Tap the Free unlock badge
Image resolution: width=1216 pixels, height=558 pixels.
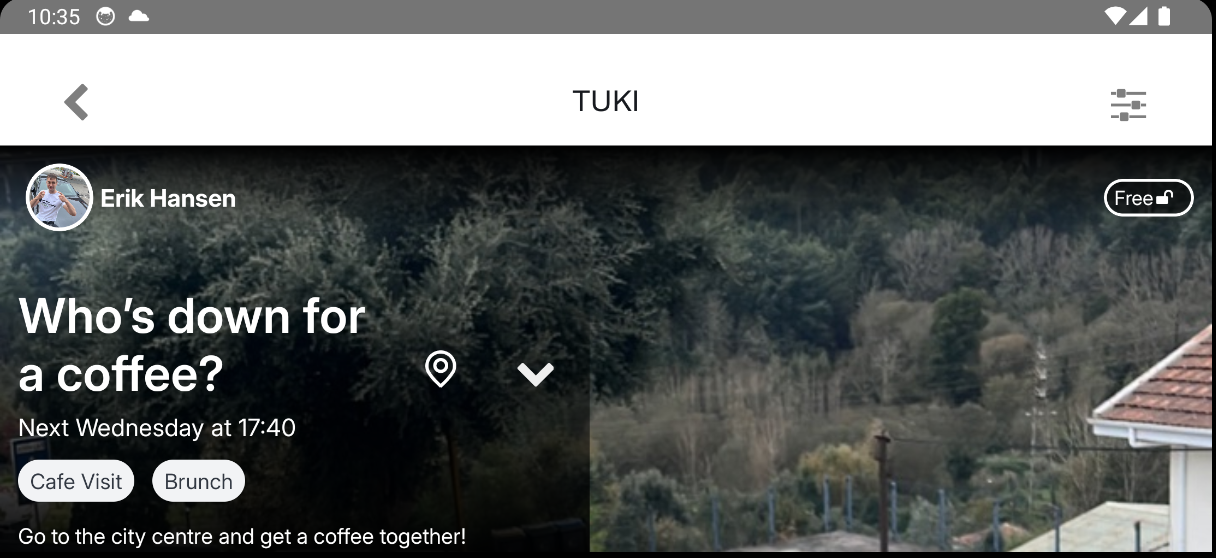coord(1149,198)
